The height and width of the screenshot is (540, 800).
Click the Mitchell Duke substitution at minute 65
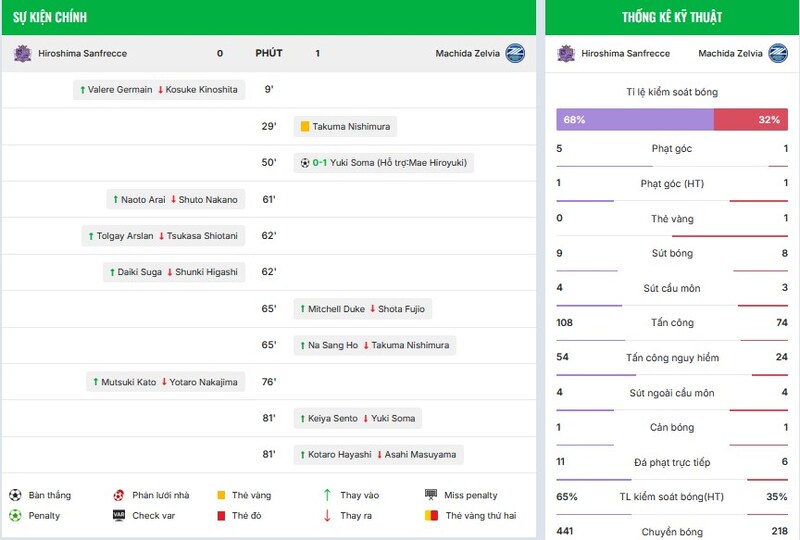tap(363, 309)
